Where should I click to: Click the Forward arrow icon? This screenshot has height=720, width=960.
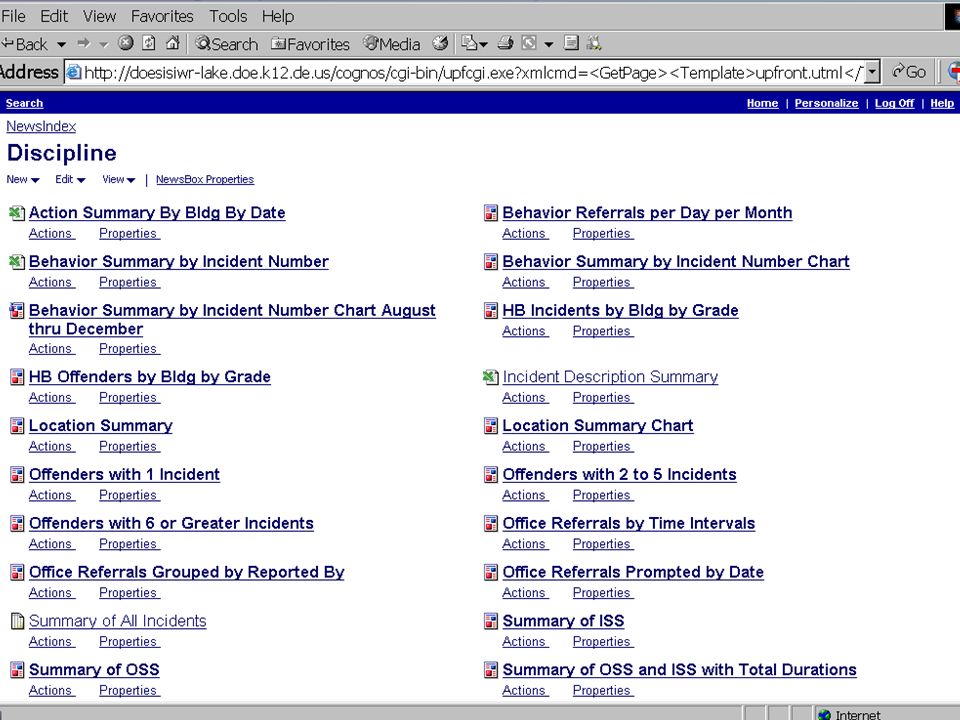(84, 43)
